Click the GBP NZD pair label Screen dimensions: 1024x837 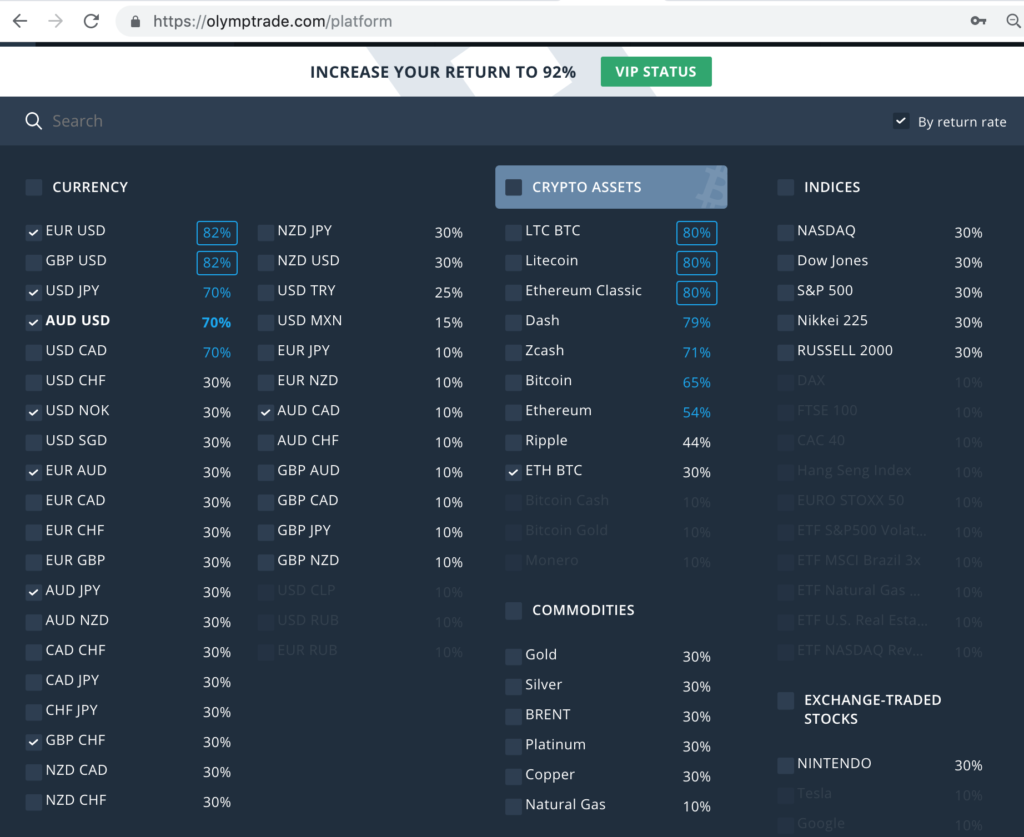click(308, 561)
